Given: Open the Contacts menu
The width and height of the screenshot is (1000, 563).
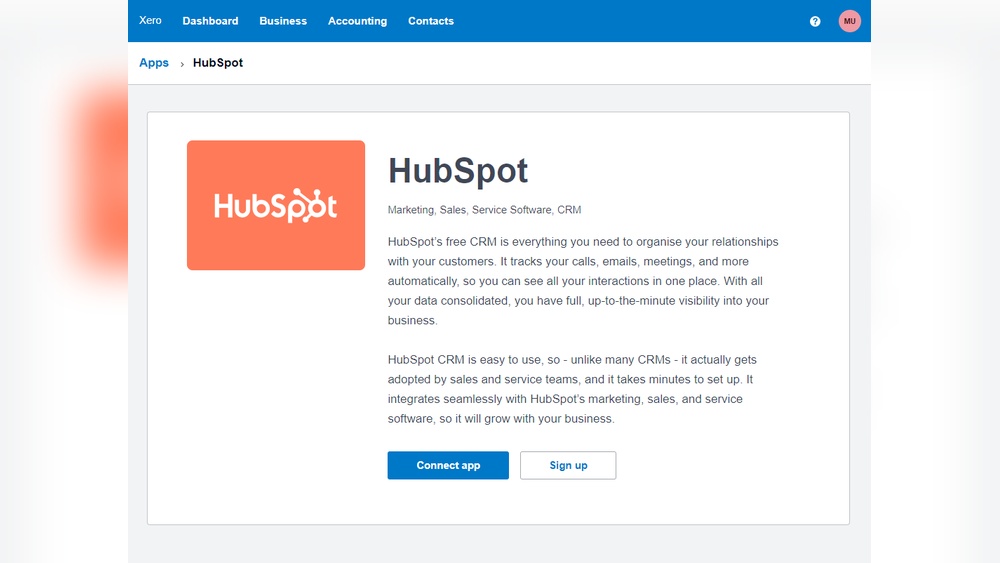Looking at the screenshot, I should pos(431,21).
